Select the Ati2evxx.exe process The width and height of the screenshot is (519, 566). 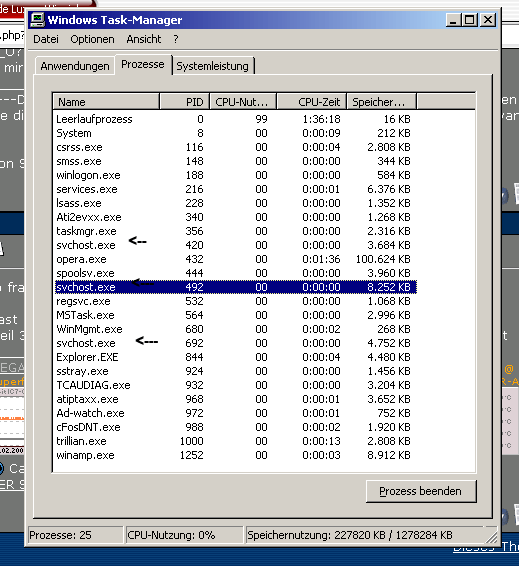point(236,217)
